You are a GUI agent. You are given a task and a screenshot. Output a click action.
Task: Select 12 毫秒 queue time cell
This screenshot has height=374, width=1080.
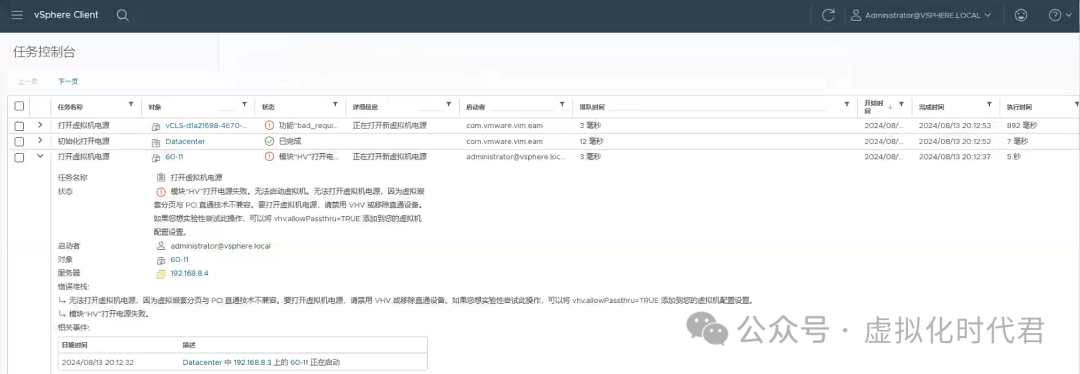pyautogui.click(x=592, y=141)
